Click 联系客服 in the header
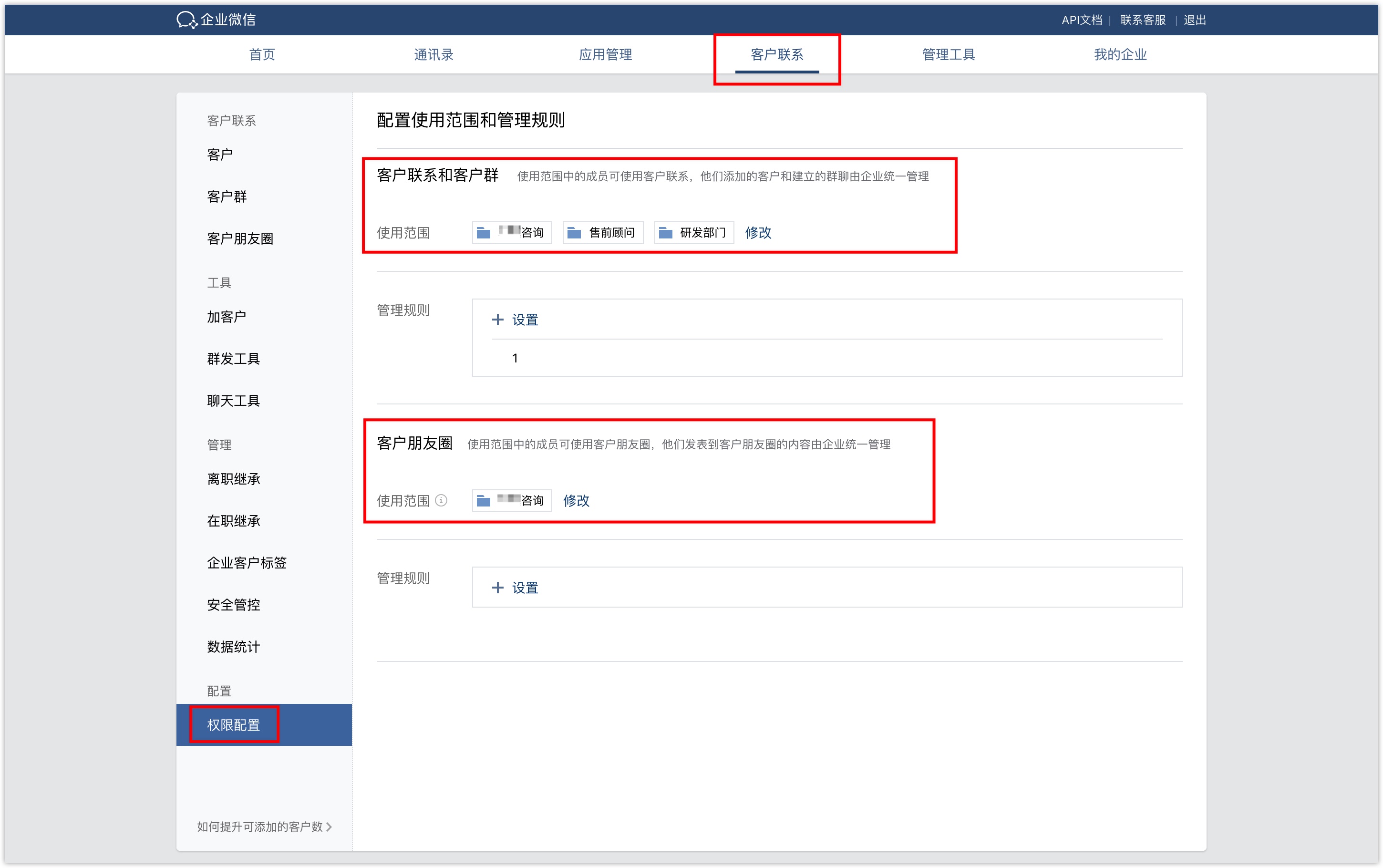The height and width of the screenshot is (868, 1383). click(1143, 20)
